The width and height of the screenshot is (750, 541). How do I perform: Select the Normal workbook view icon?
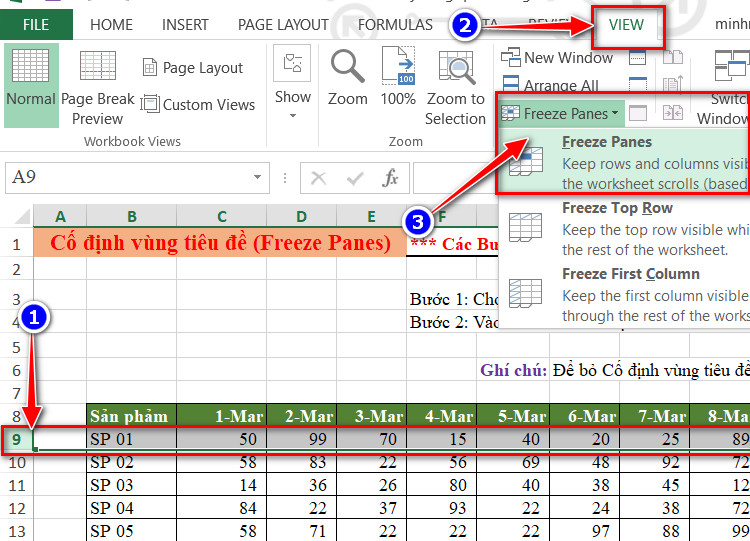[31, 85]
